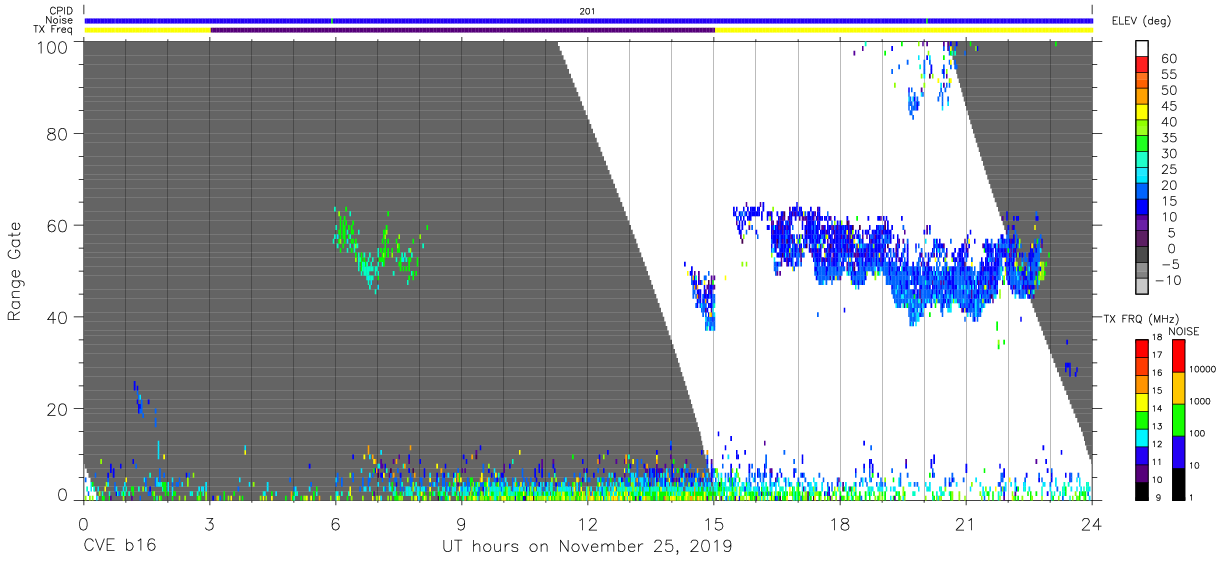Select the 'TX Freq' row label

[x=54, y=30]
